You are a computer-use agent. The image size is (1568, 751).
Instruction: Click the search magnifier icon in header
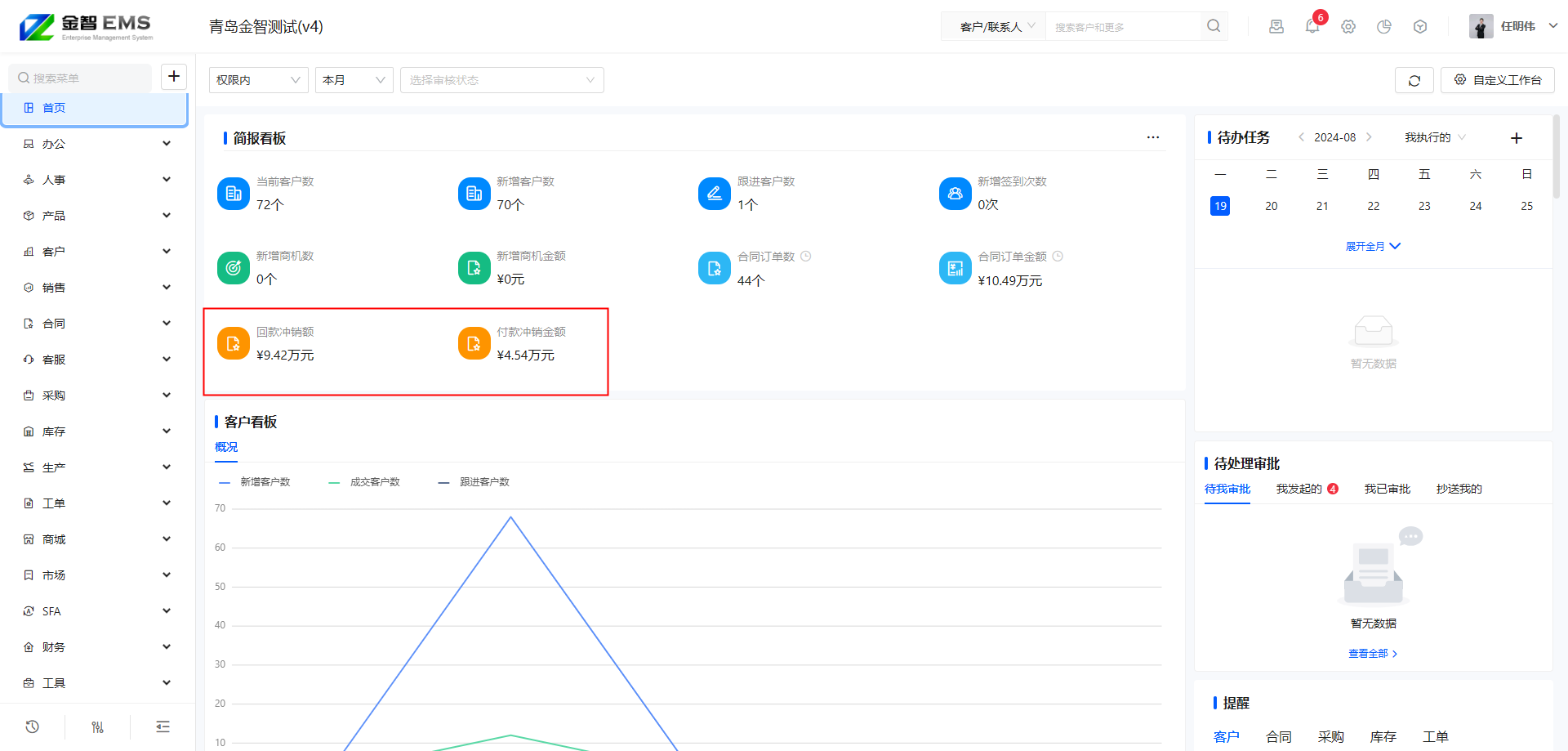point(1214,26)
